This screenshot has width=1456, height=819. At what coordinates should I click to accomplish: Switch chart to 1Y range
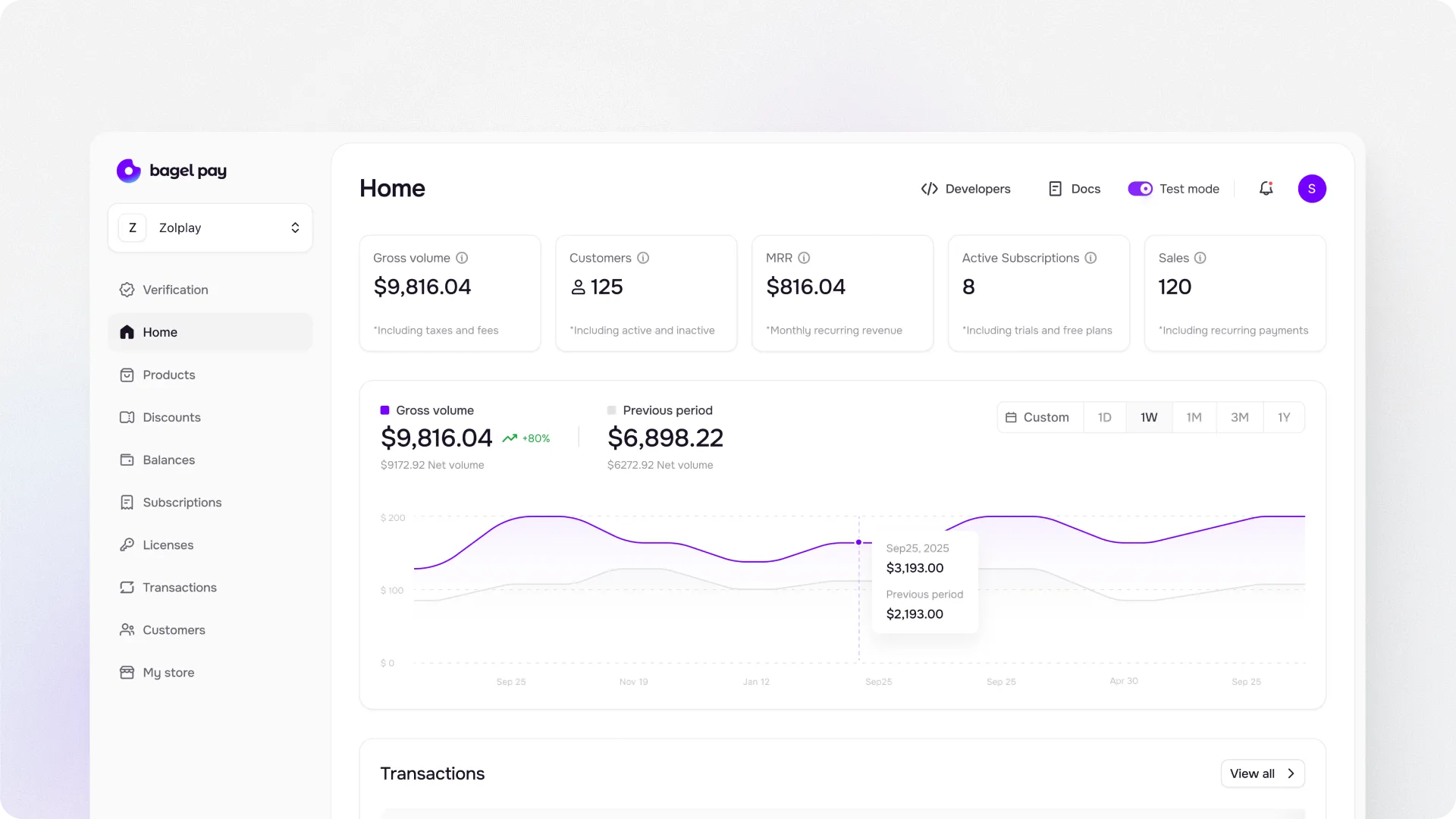(1284, 417)
